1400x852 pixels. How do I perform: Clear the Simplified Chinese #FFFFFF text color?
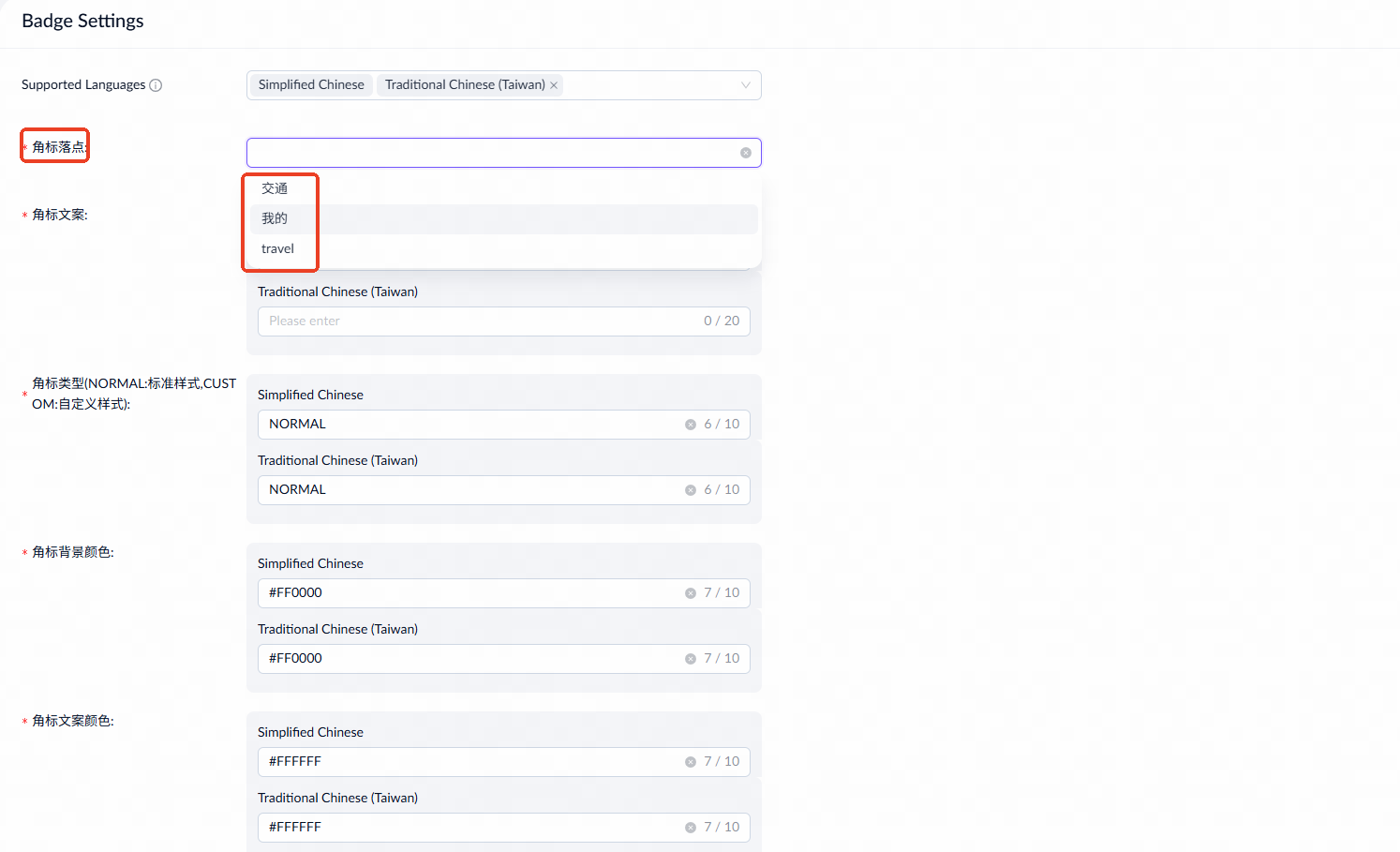(691, 762)
